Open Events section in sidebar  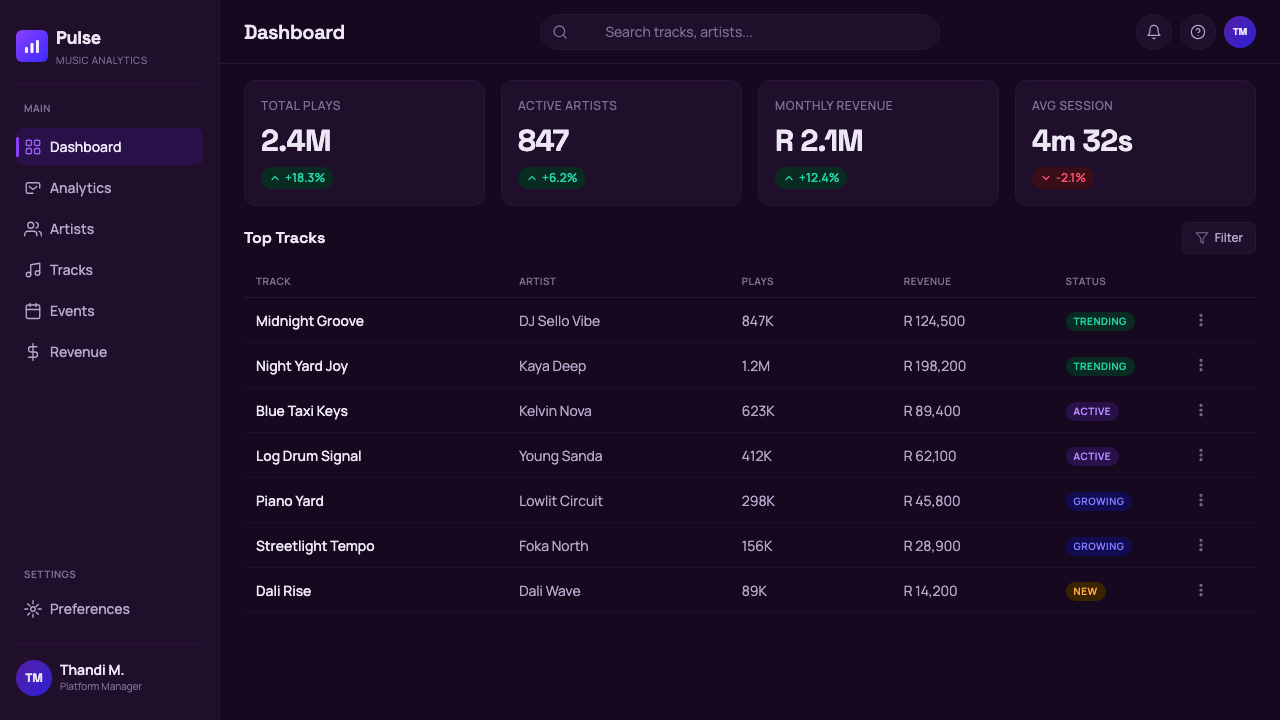pos(110,311)
